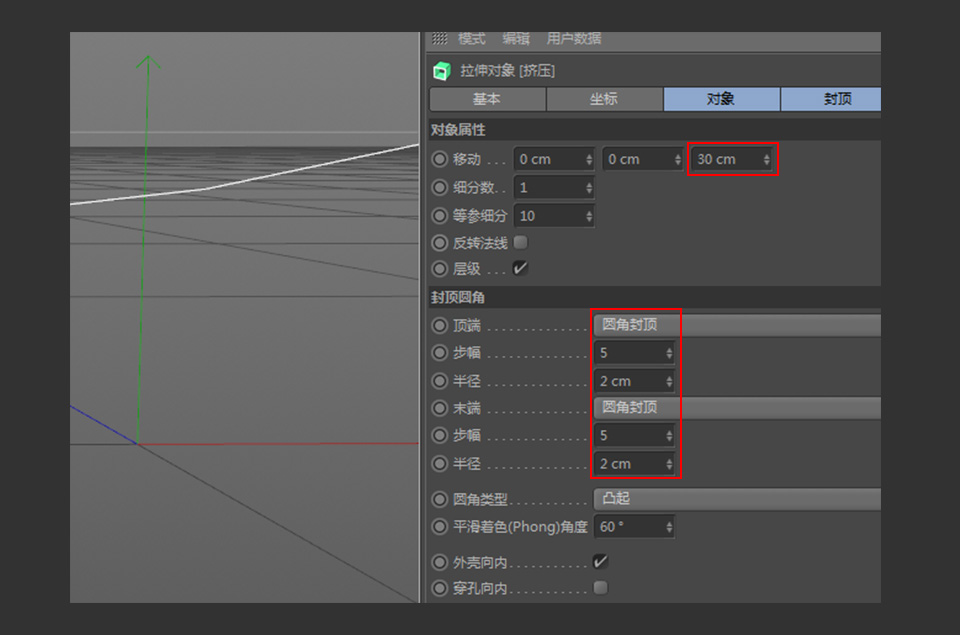Enable the 反转法线 checkbox
960x635 pixels.
[520, 242]
